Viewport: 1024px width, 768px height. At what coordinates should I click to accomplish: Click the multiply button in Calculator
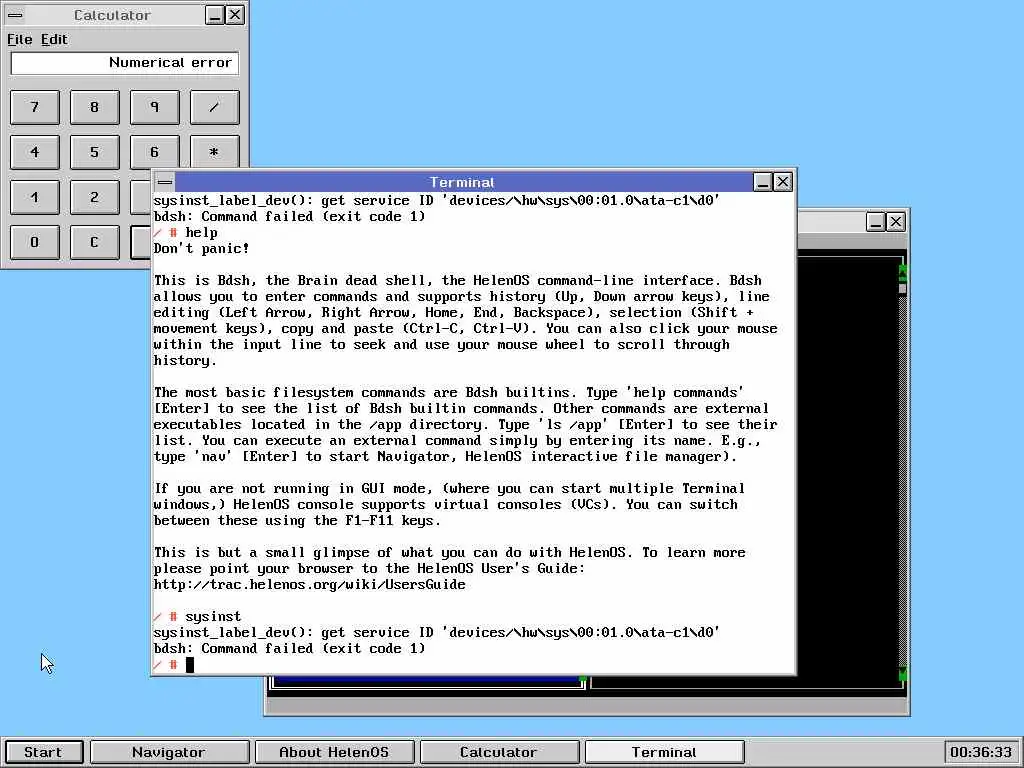point(215,152)
